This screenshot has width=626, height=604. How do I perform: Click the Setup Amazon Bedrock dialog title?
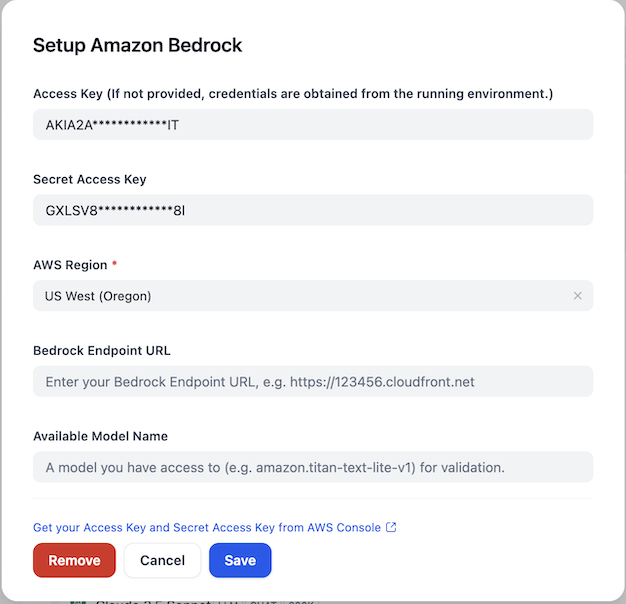[138, 45]
